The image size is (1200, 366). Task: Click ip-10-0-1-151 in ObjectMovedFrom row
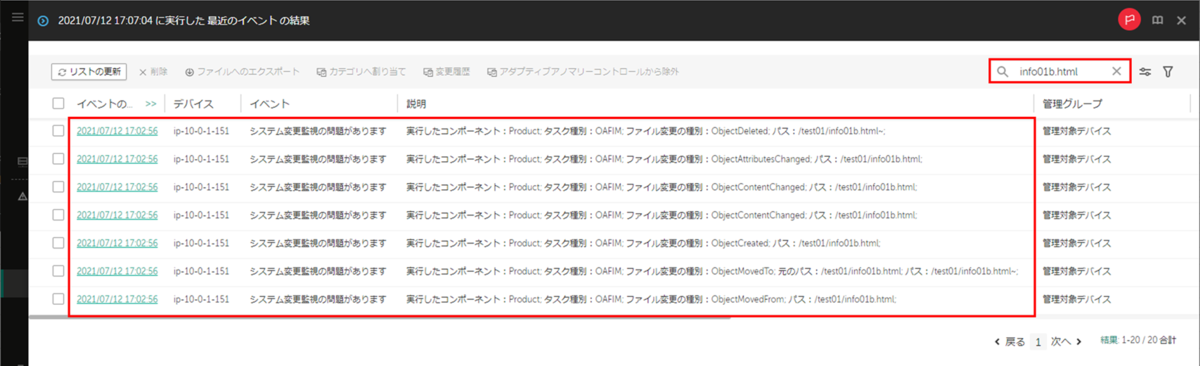[202, 299]
